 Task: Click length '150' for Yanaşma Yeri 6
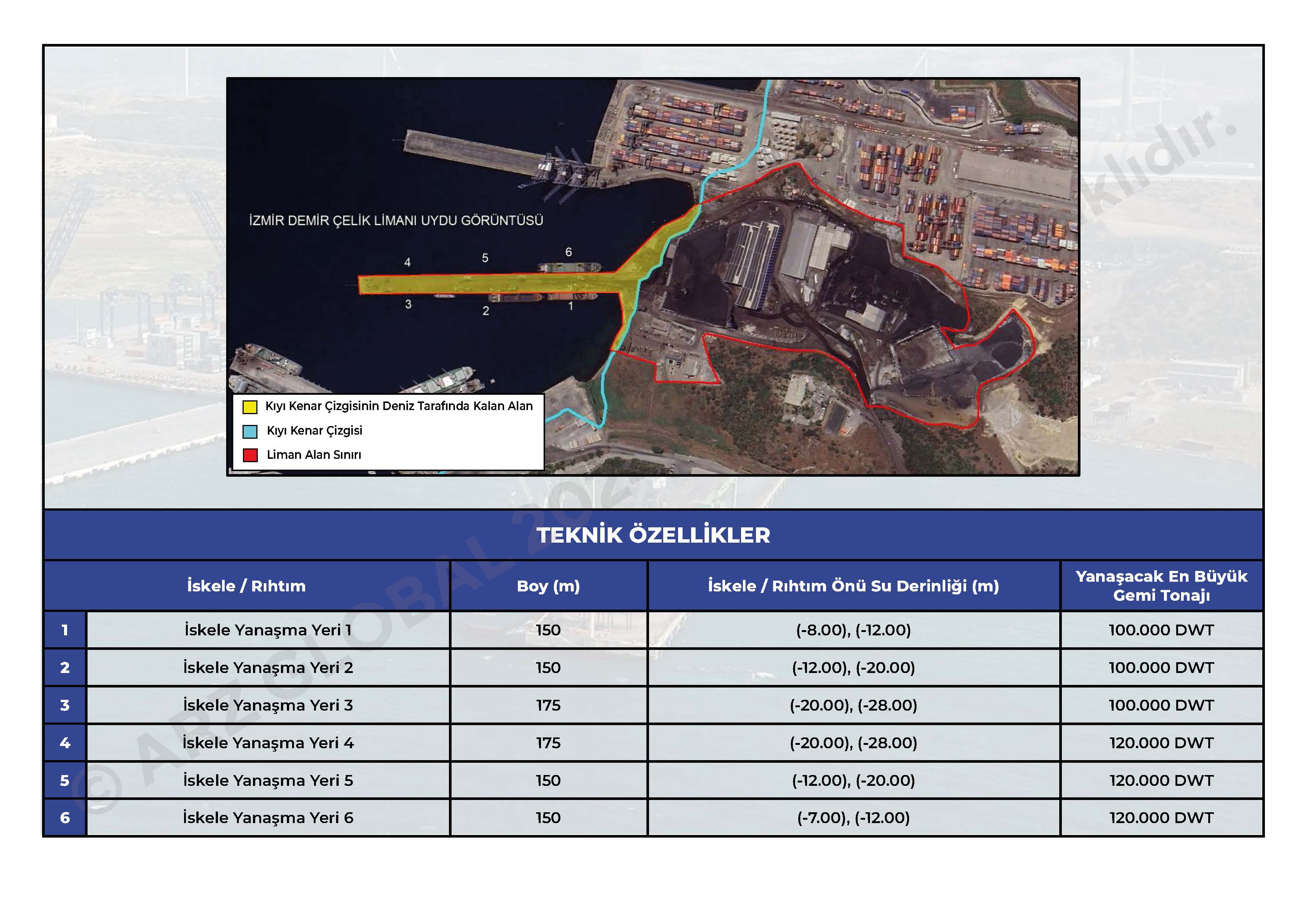pyautogui.click(x=548, y=818)
